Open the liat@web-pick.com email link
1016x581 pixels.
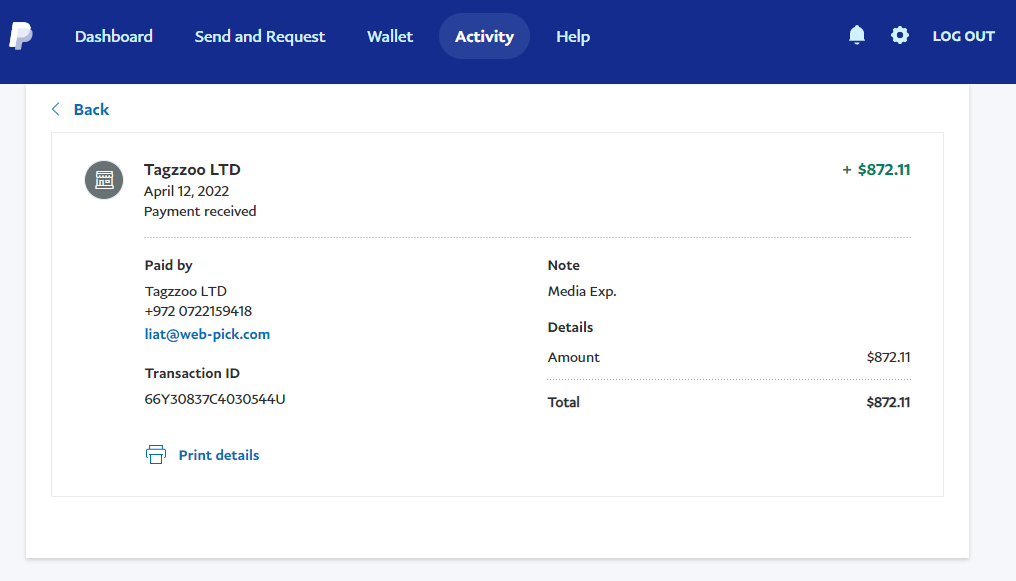pyautogui.click(x=207, y=334)
